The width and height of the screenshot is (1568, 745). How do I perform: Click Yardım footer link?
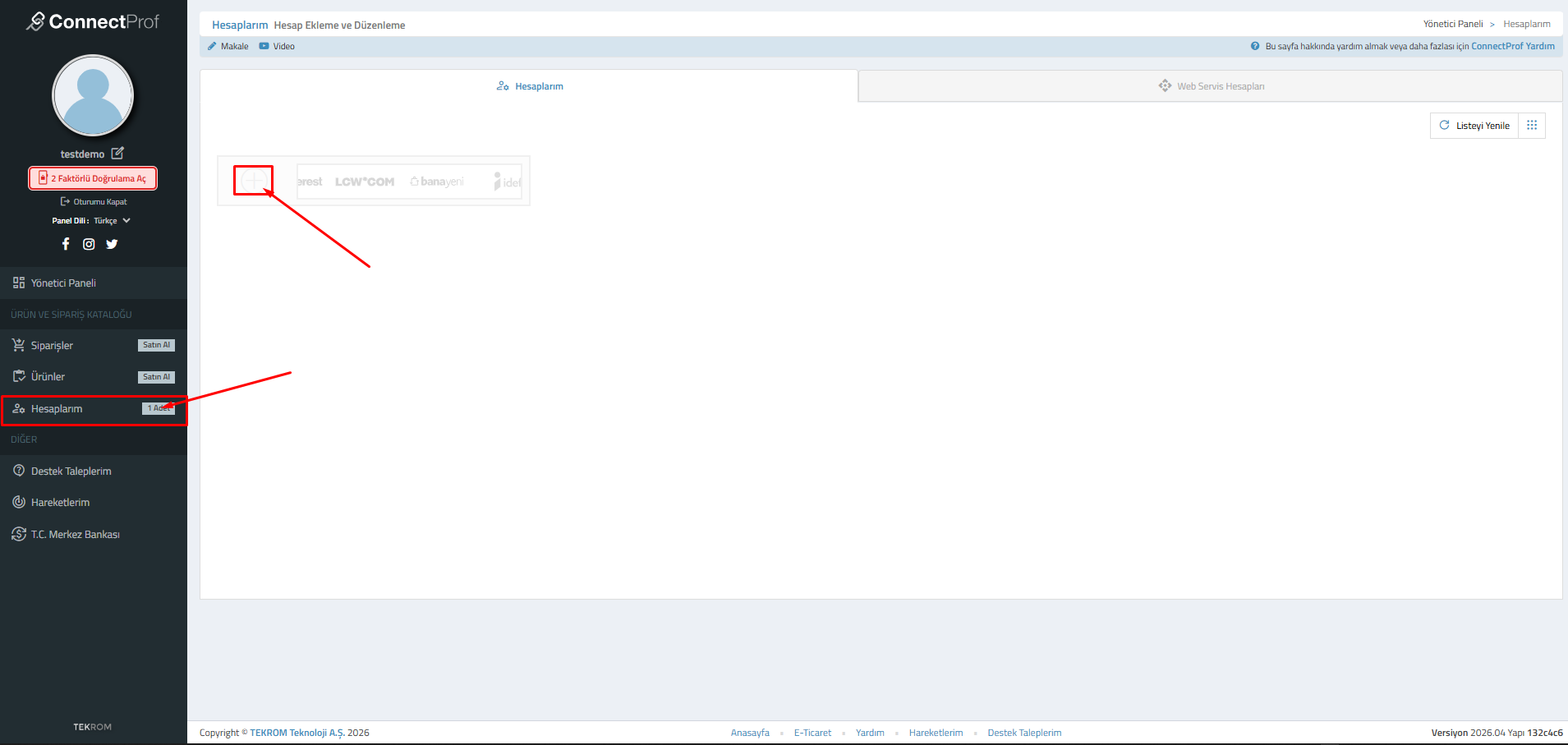pos(870,733)
